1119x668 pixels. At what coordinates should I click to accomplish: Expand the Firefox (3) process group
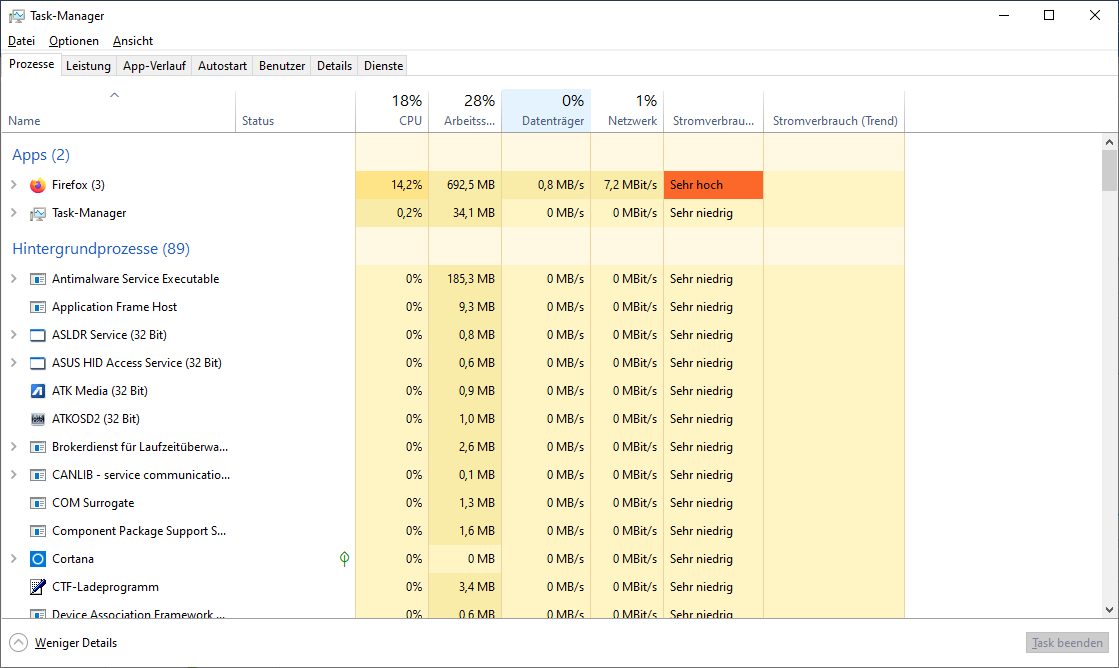14,185
